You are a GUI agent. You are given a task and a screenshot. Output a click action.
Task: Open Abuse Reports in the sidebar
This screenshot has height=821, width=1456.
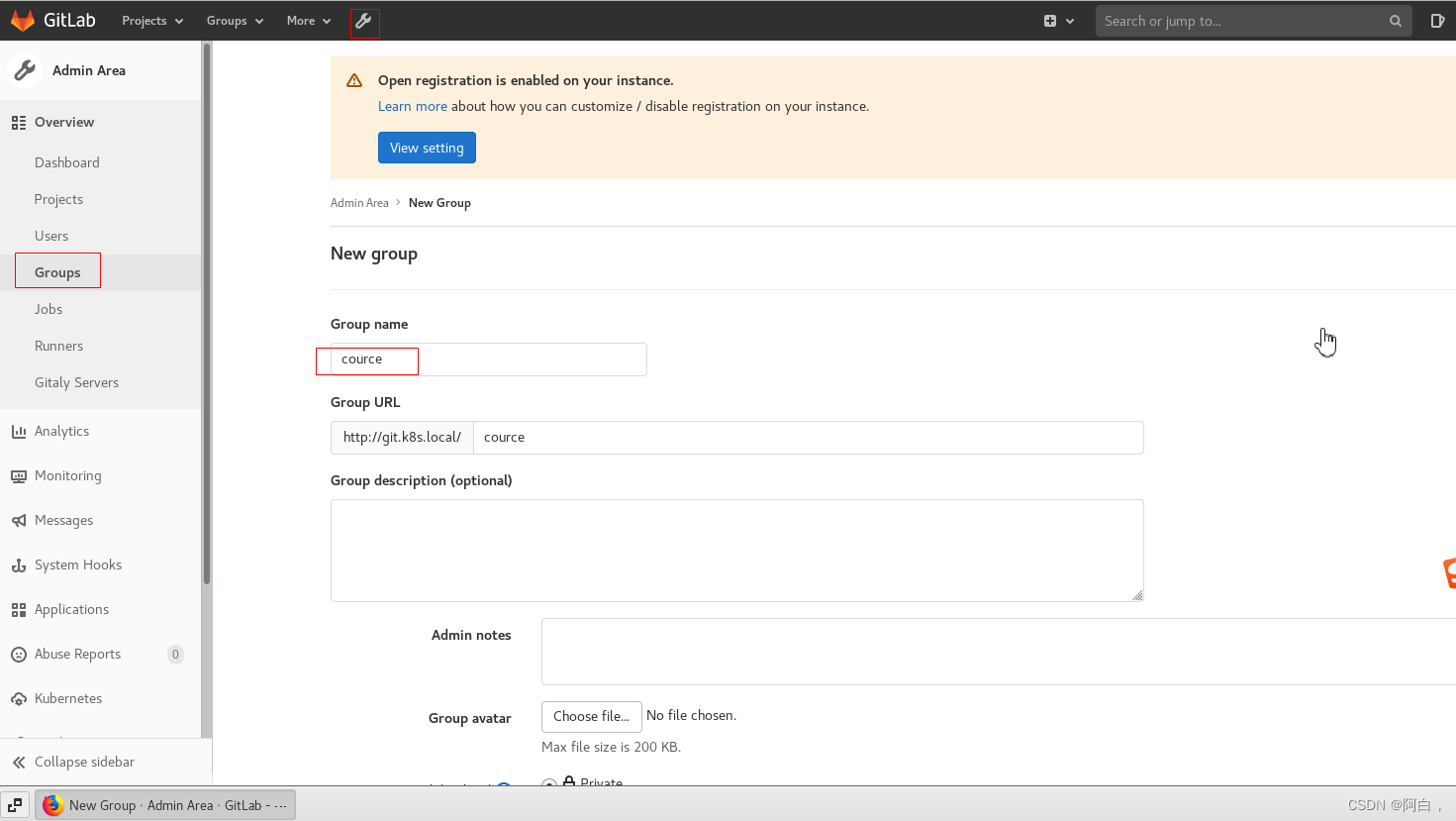[77, 655]
